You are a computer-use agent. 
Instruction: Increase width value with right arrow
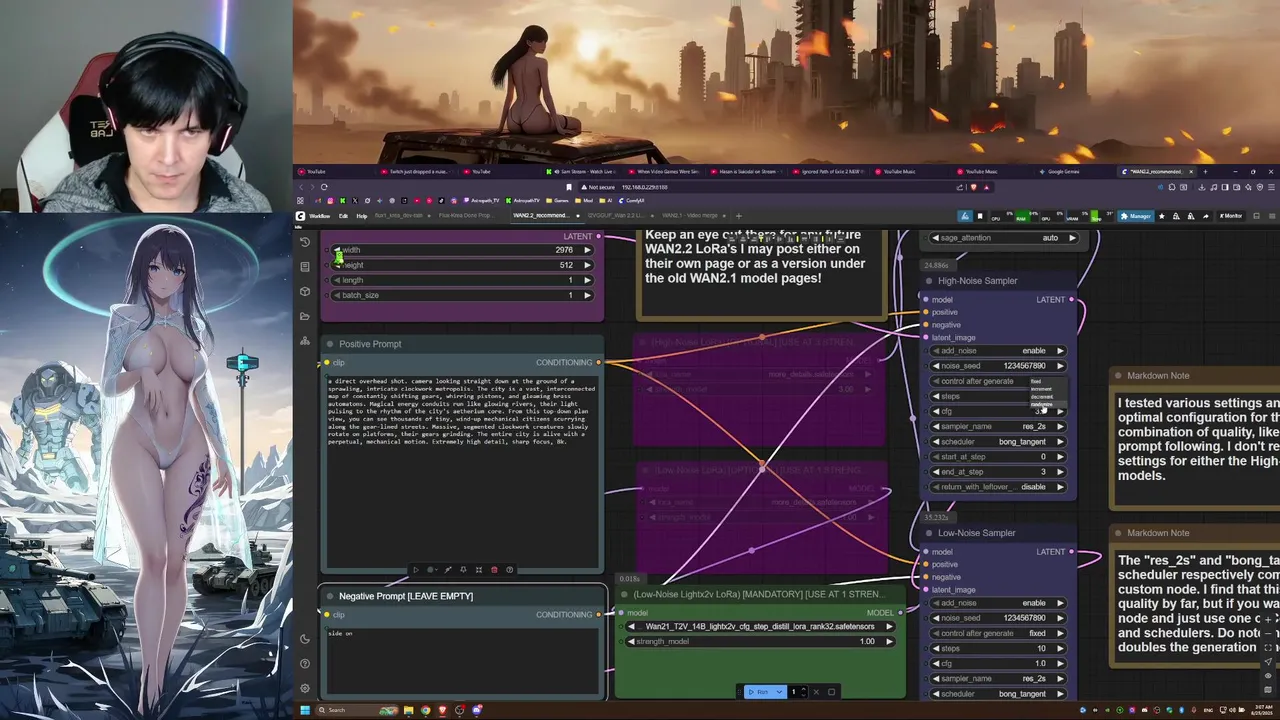coord(588,250)
